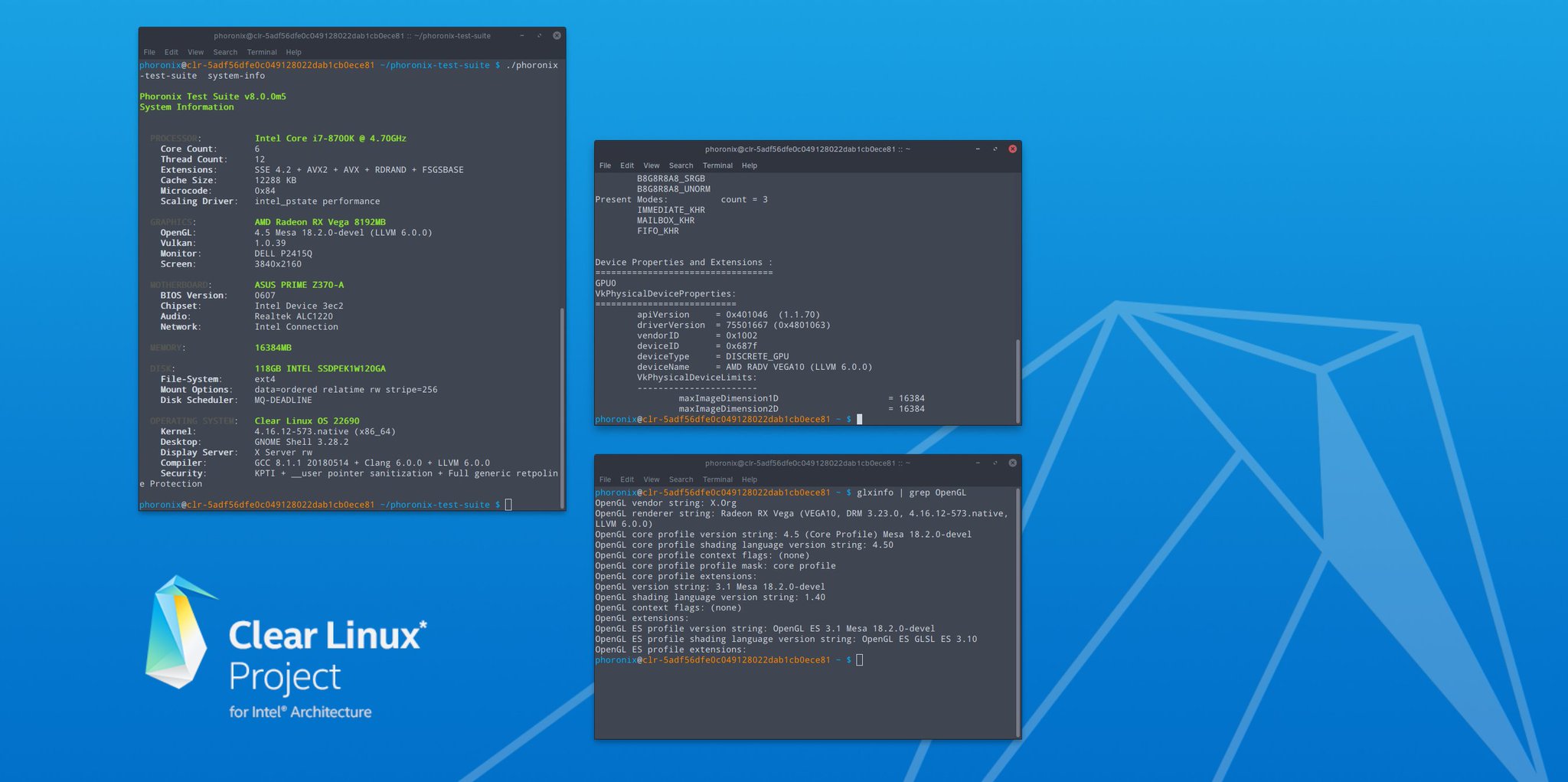
Task: Minimize the Vulkan info terminal window
Action: tap(978, 149)
